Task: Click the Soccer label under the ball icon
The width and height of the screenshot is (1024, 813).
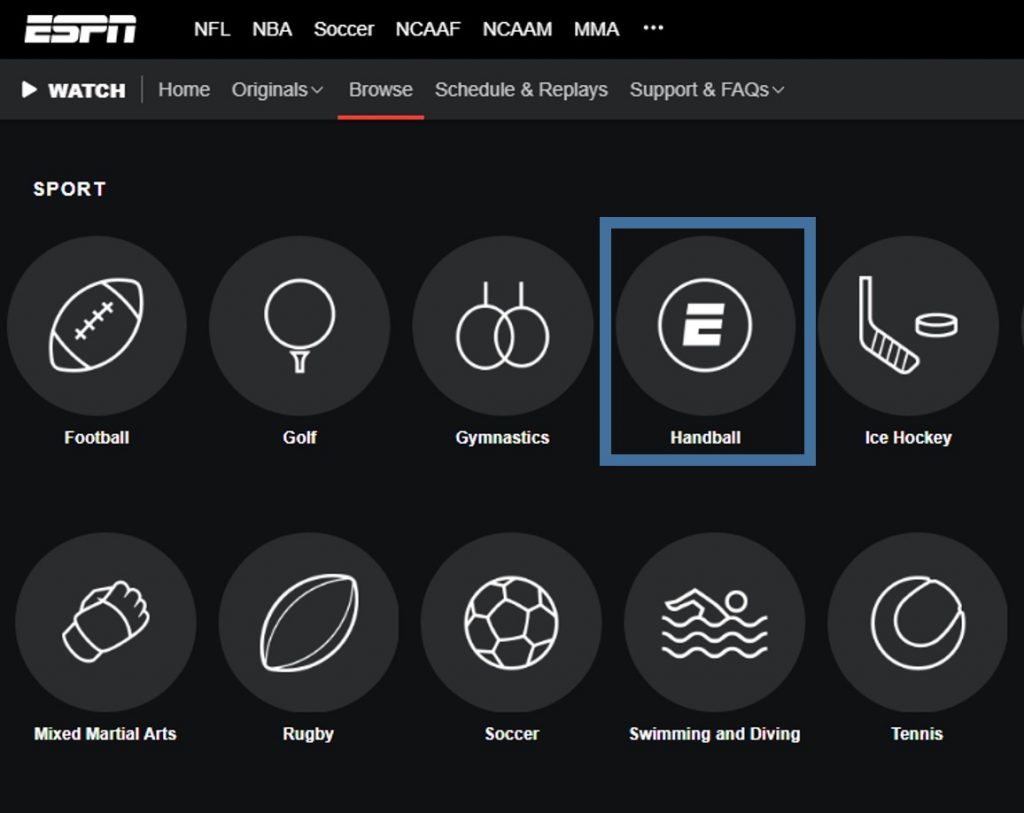Action: coord(512,734)
